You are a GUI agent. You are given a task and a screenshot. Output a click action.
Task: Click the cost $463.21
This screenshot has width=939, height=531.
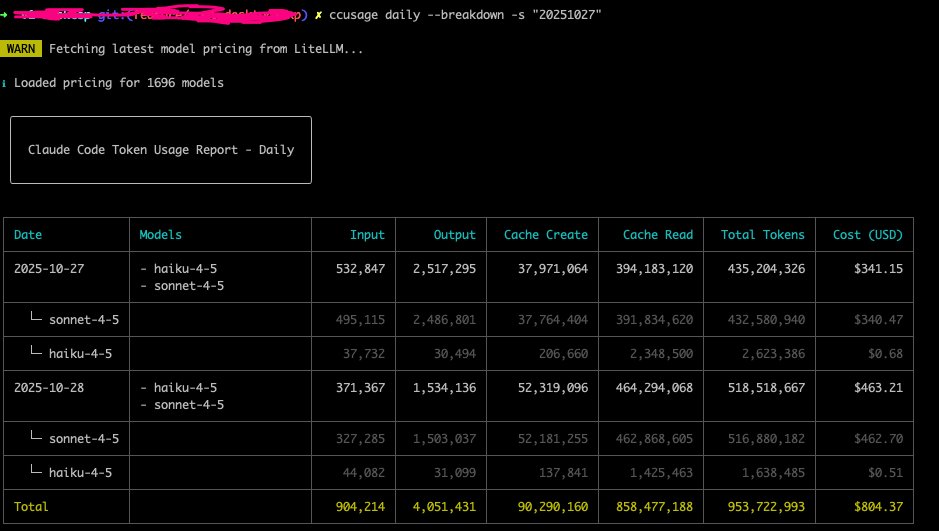point(879,388)
